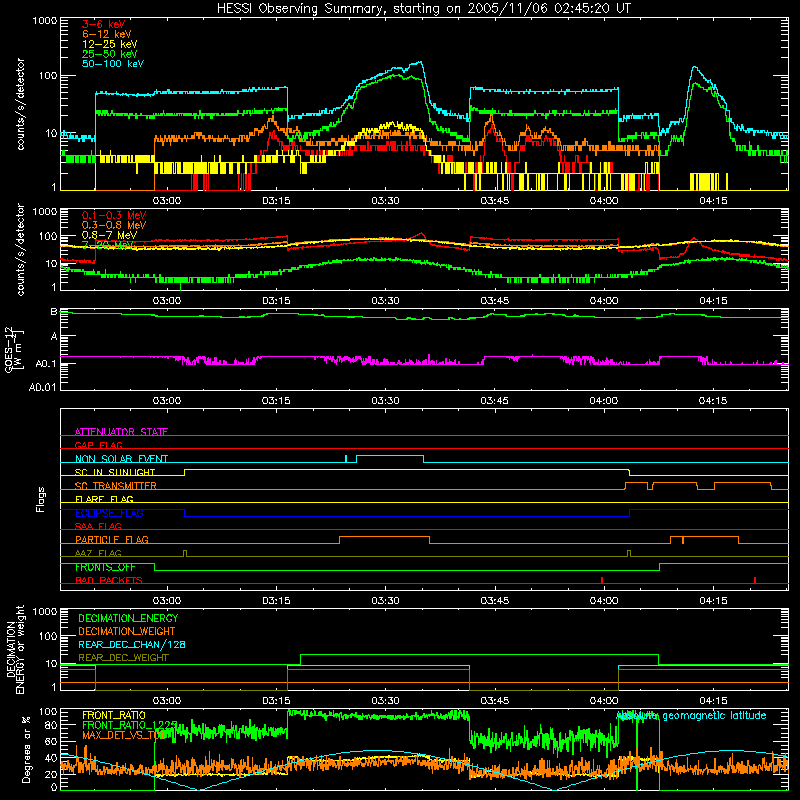800x800 pixels.
Task: Select the BAD_PACKETS flag label
Action: 109,580
